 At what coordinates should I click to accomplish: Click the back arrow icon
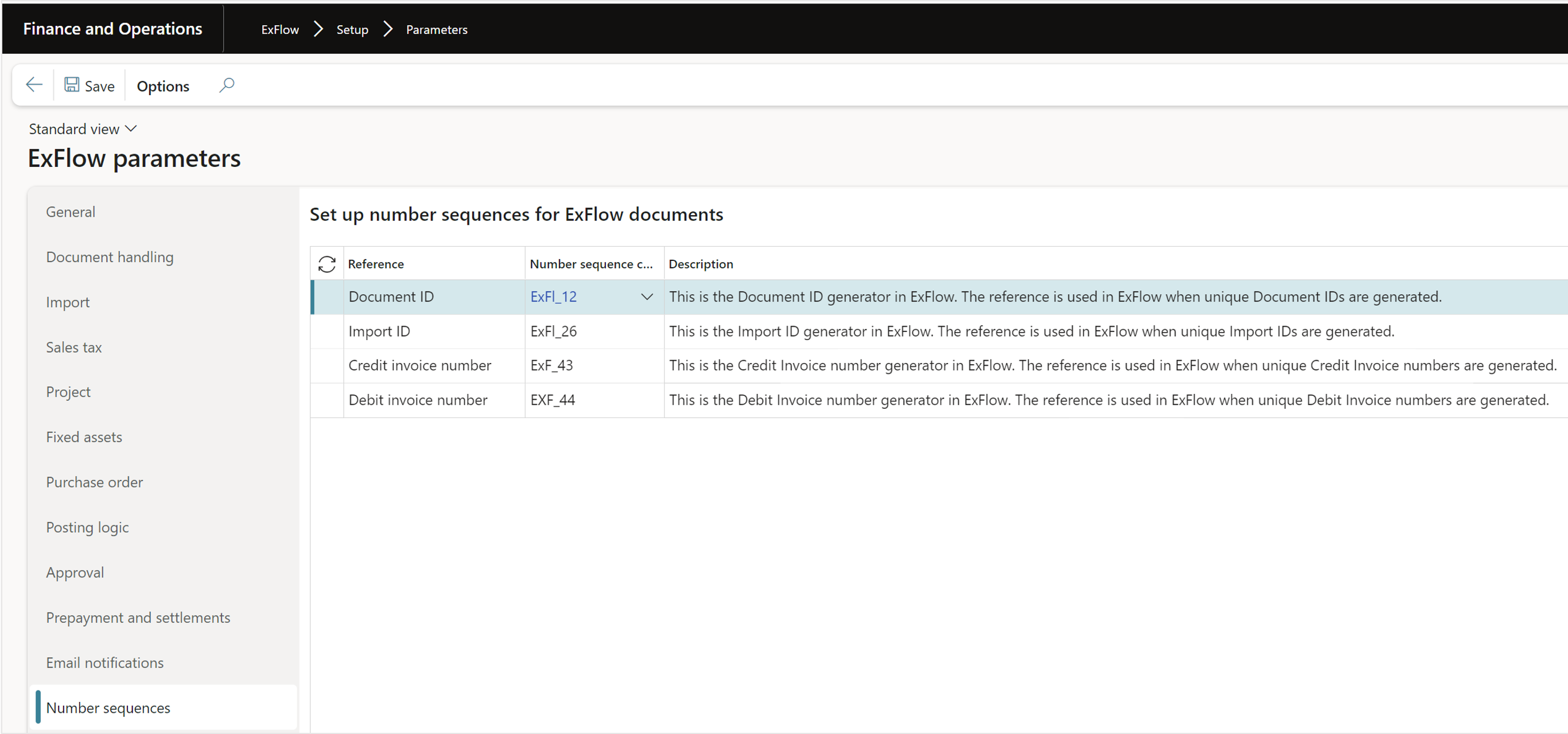pyautogui.click(x=34, y=85)
